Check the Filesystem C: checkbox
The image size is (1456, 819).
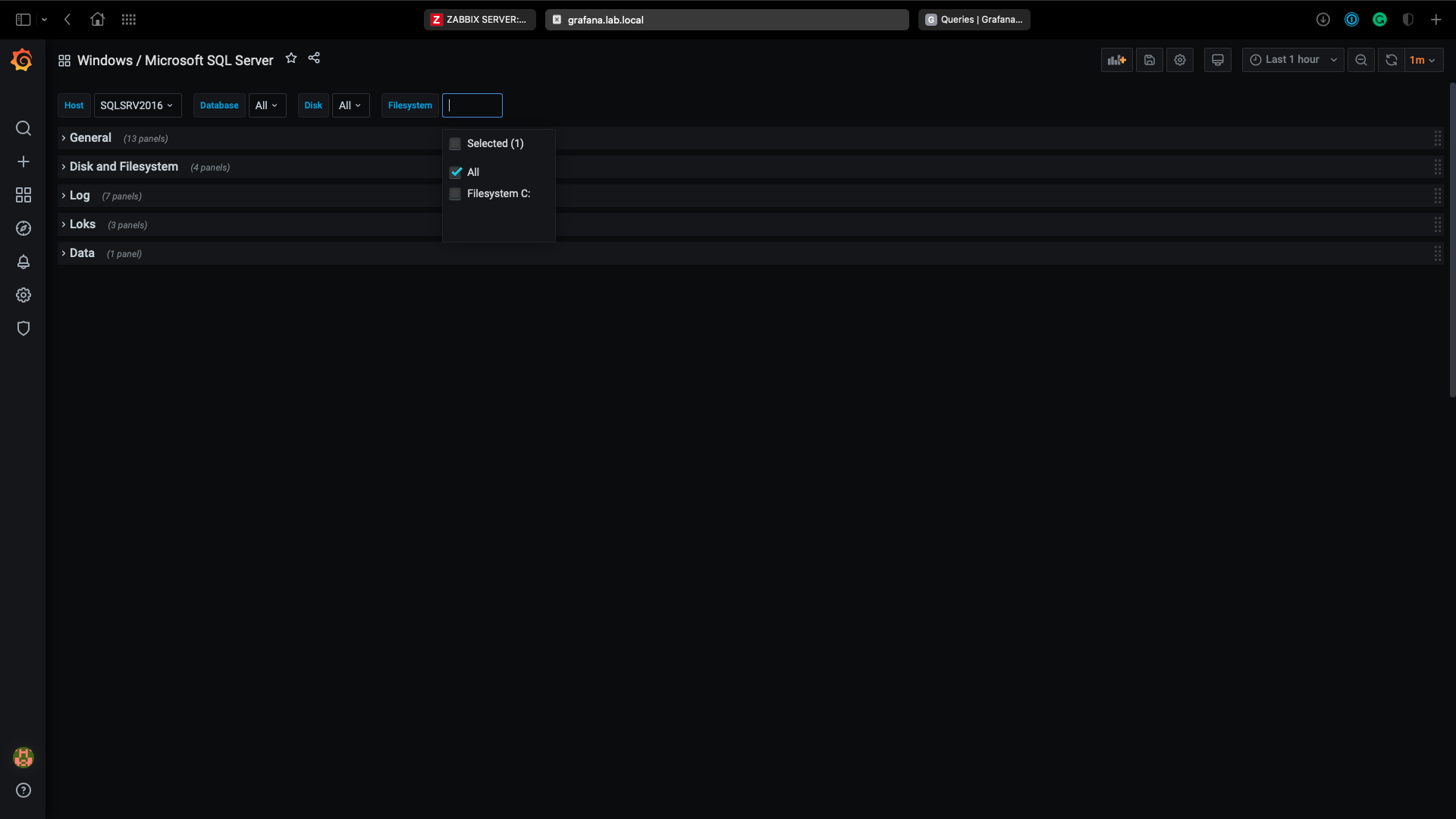pos(456,194)
